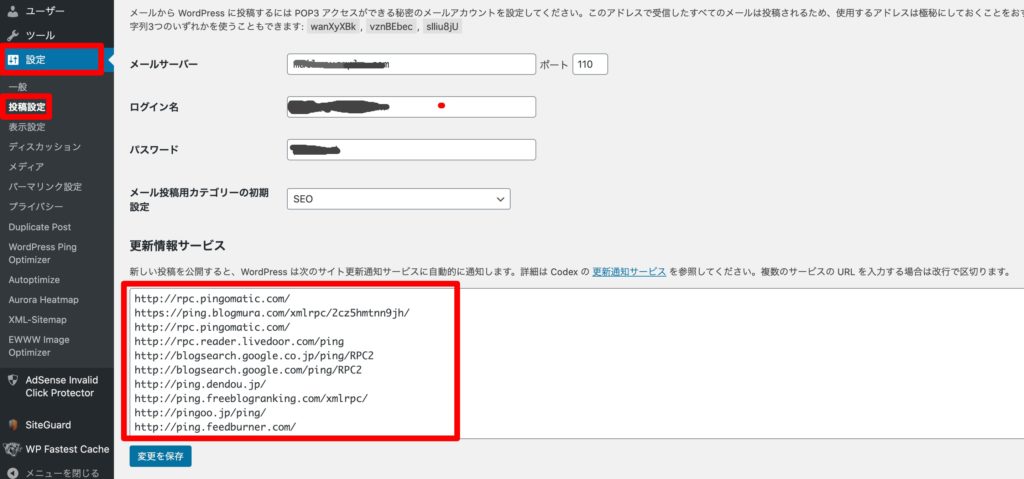Screen dimensions: 1024x479
Task: Select 投稿設定 submenu item
Action: pyautogui.click(x=27, y=107)
